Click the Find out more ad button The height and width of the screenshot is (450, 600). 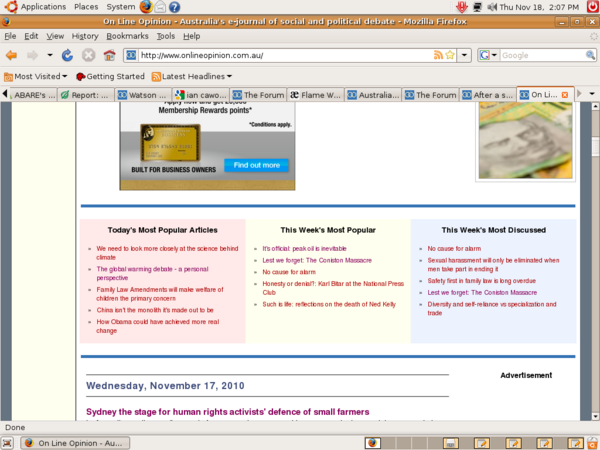(x=256, y=165)
